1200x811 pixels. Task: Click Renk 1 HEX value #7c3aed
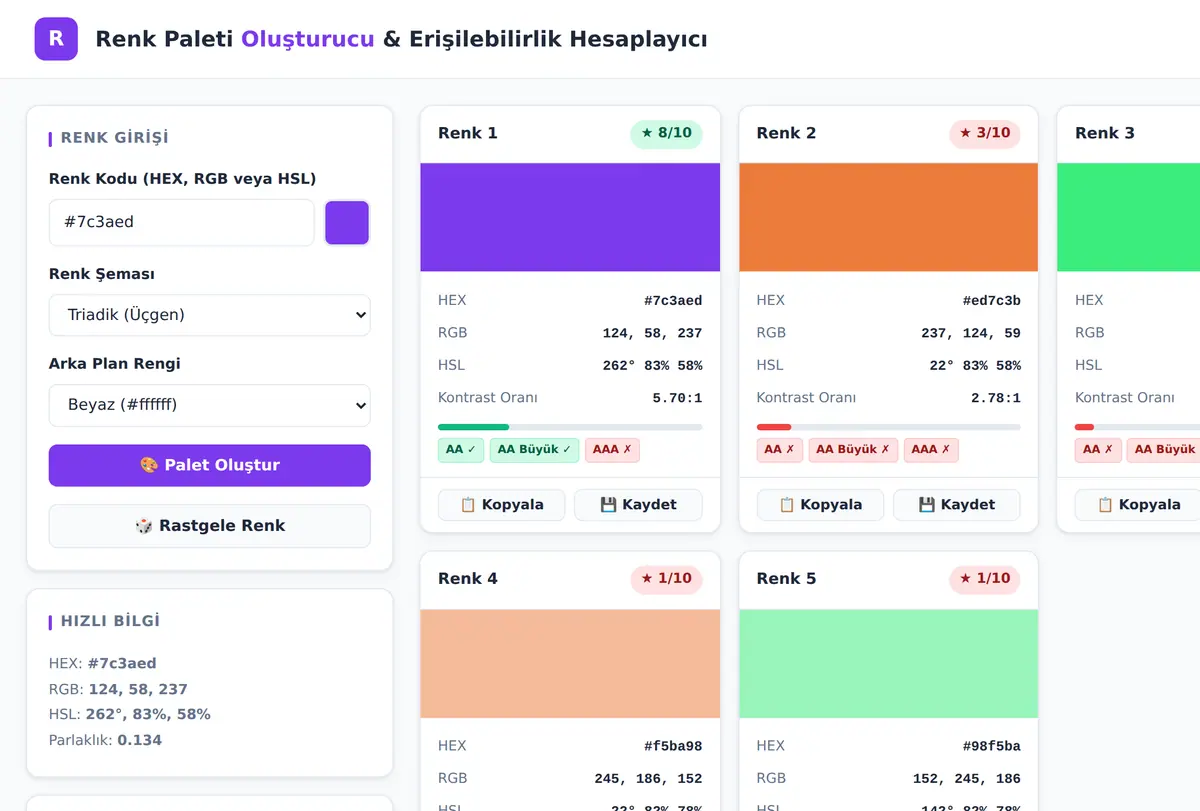(x=673, y=301)
